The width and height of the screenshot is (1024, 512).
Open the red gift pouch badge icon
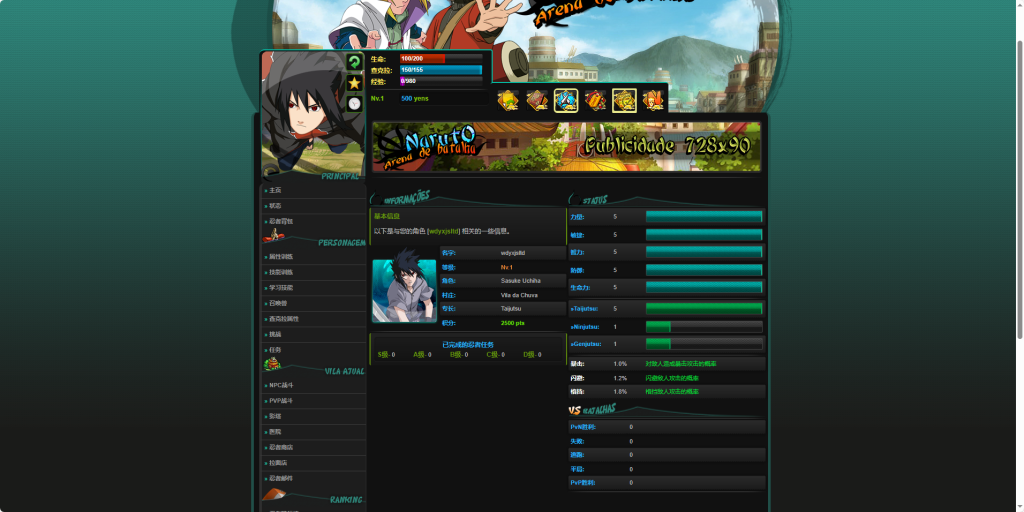[595, 101]
